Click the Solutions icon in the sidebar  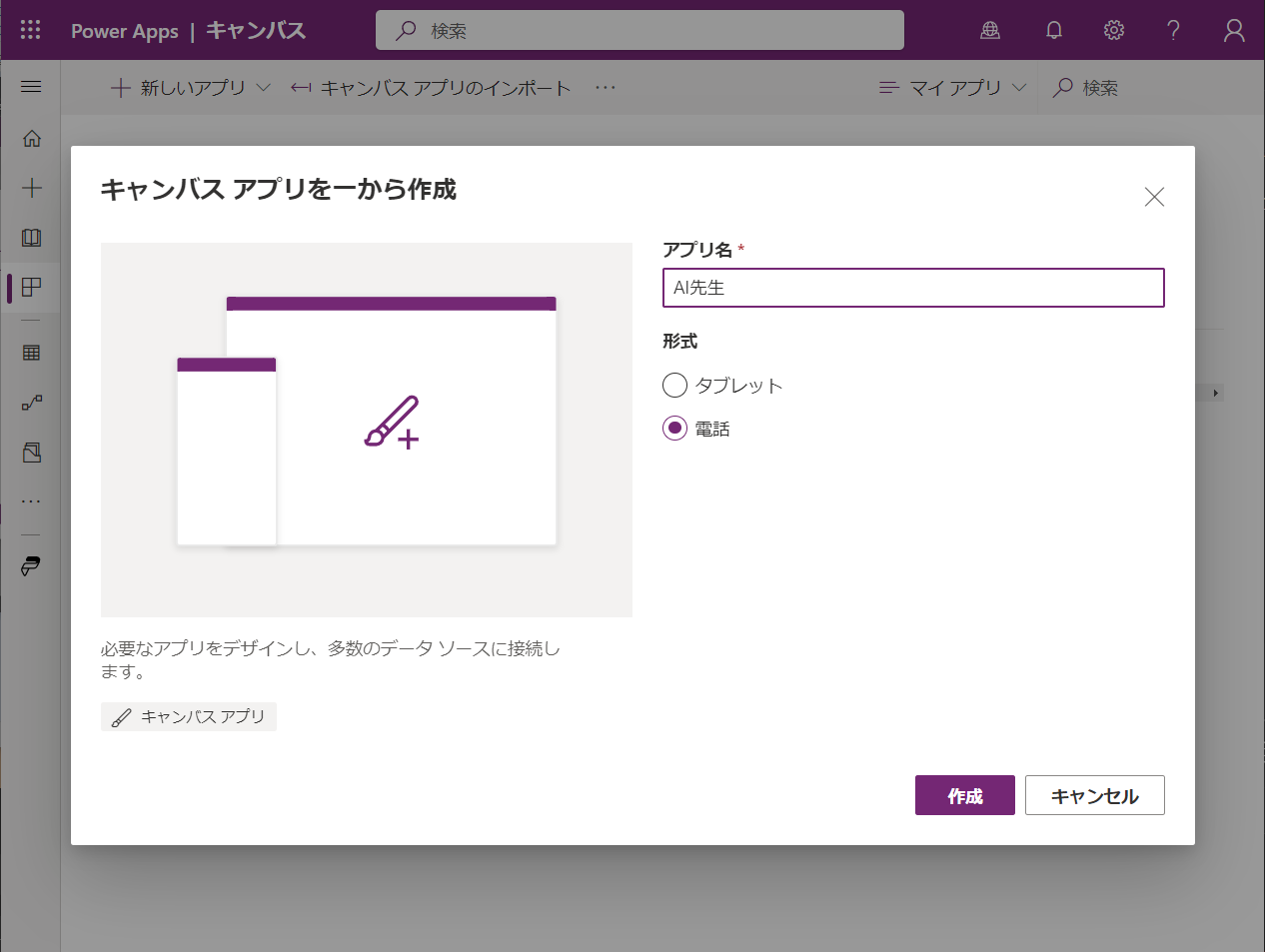tap(30, 453)
